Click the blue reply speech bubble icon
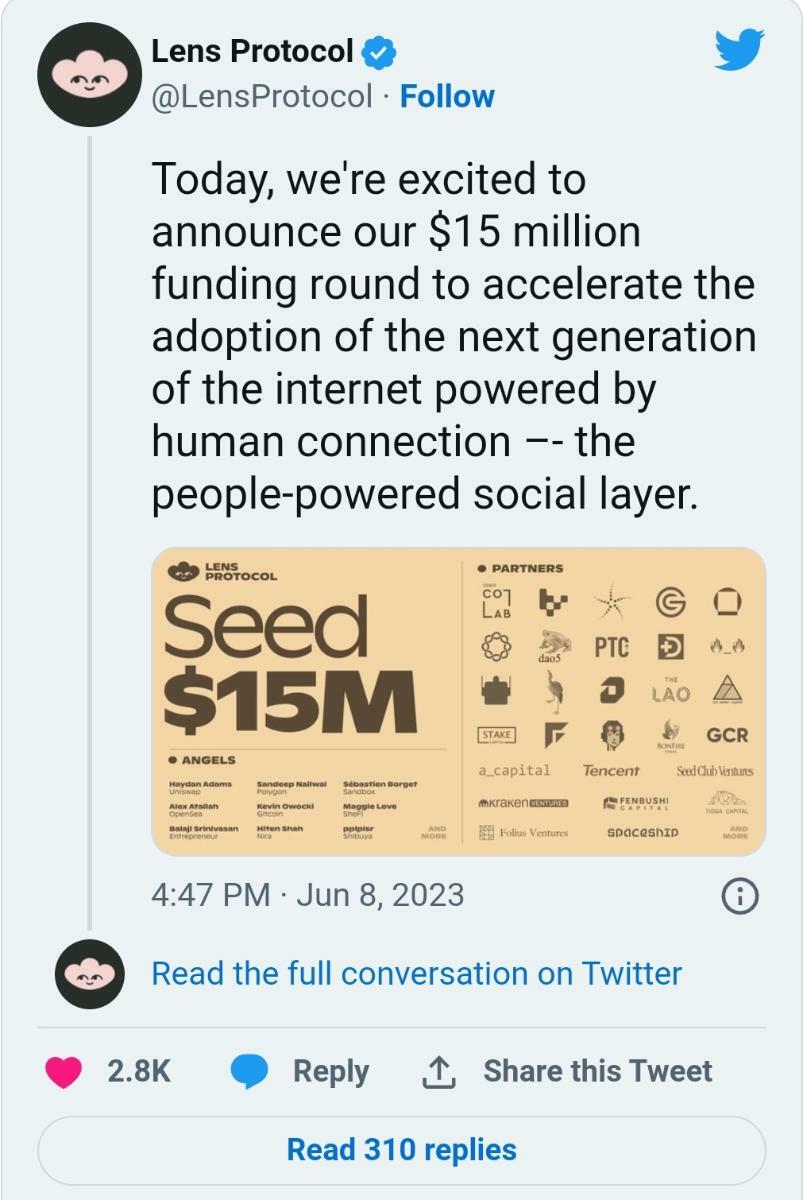 [x=249, y=1071]
